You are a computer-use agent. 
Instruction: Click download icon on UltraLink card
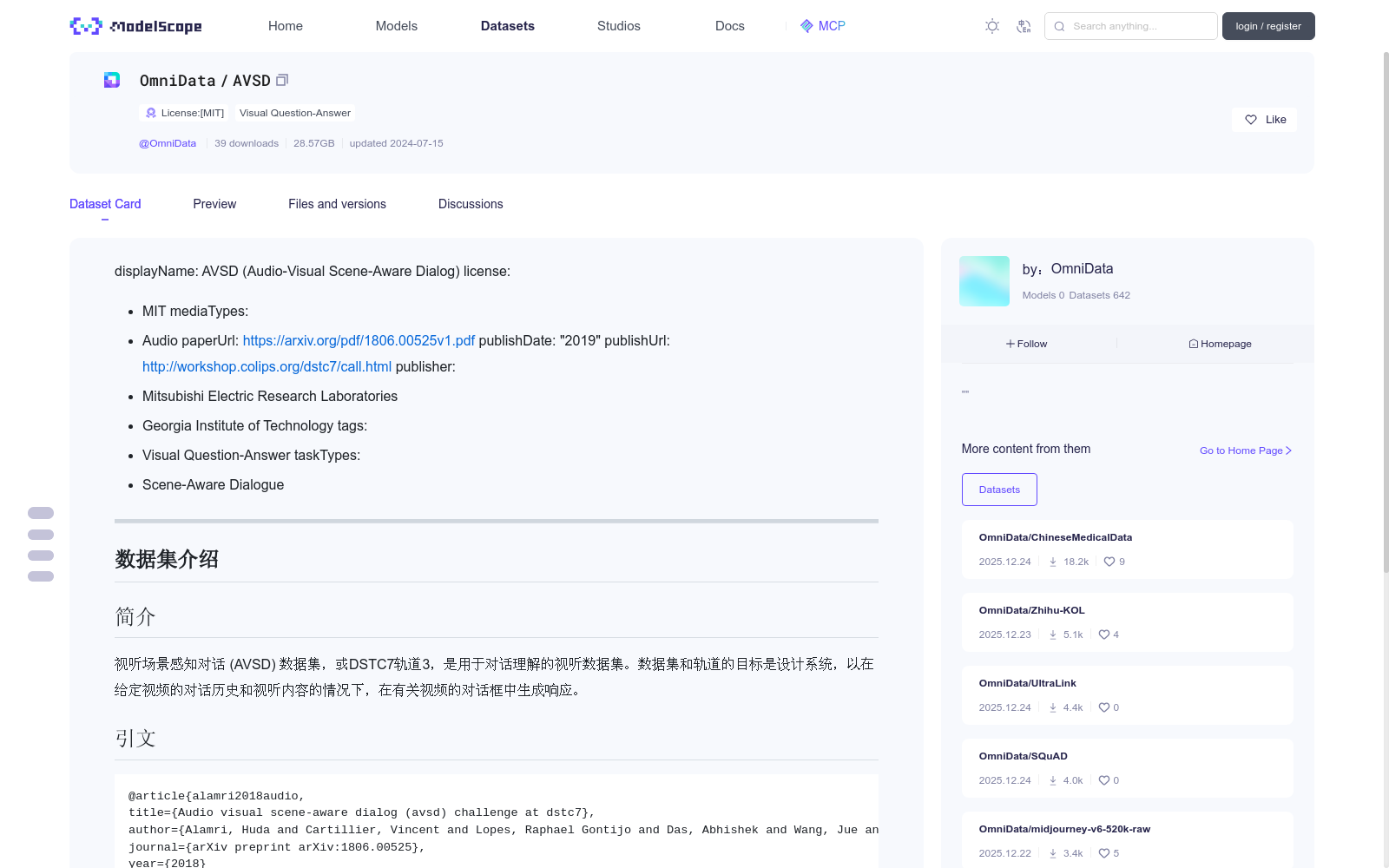pyautogui.click(x=1053, y=707)
